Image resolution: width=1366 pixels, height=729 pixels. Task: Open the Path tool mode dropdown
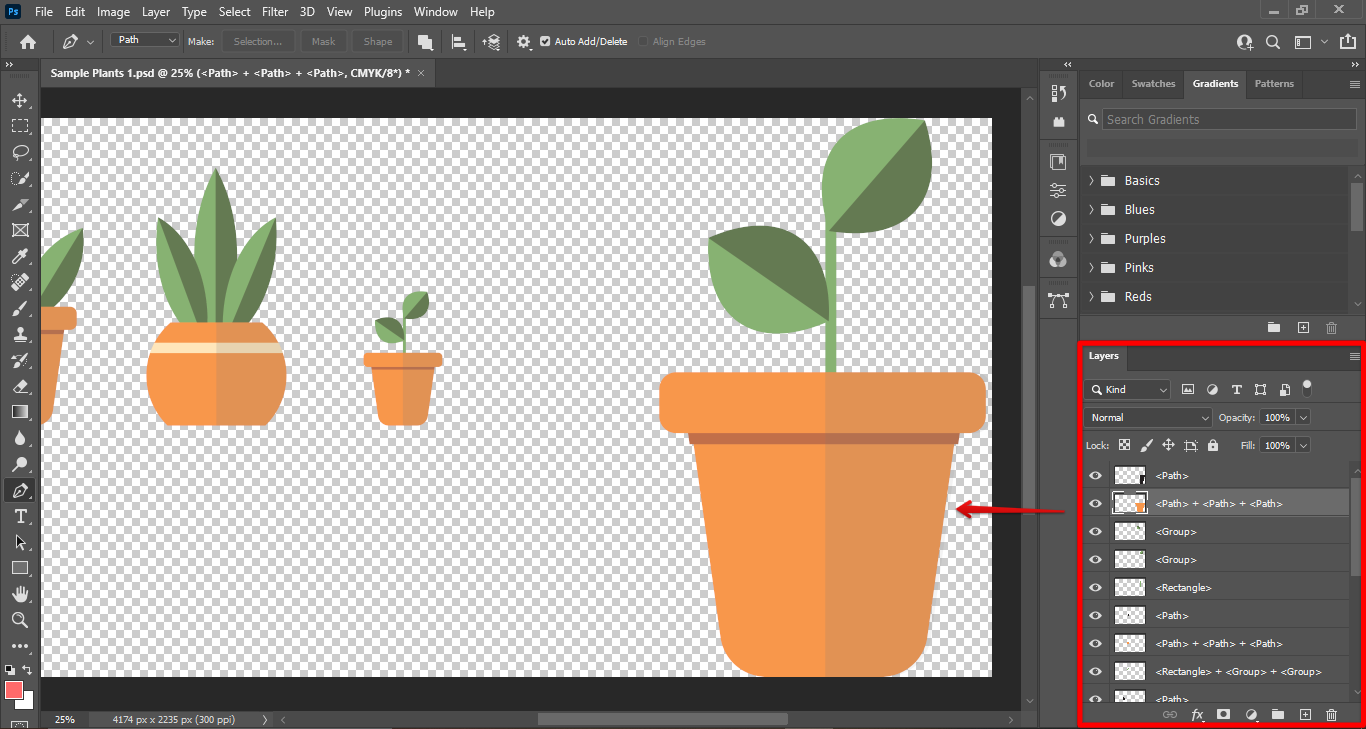click(x=145, y=40)
